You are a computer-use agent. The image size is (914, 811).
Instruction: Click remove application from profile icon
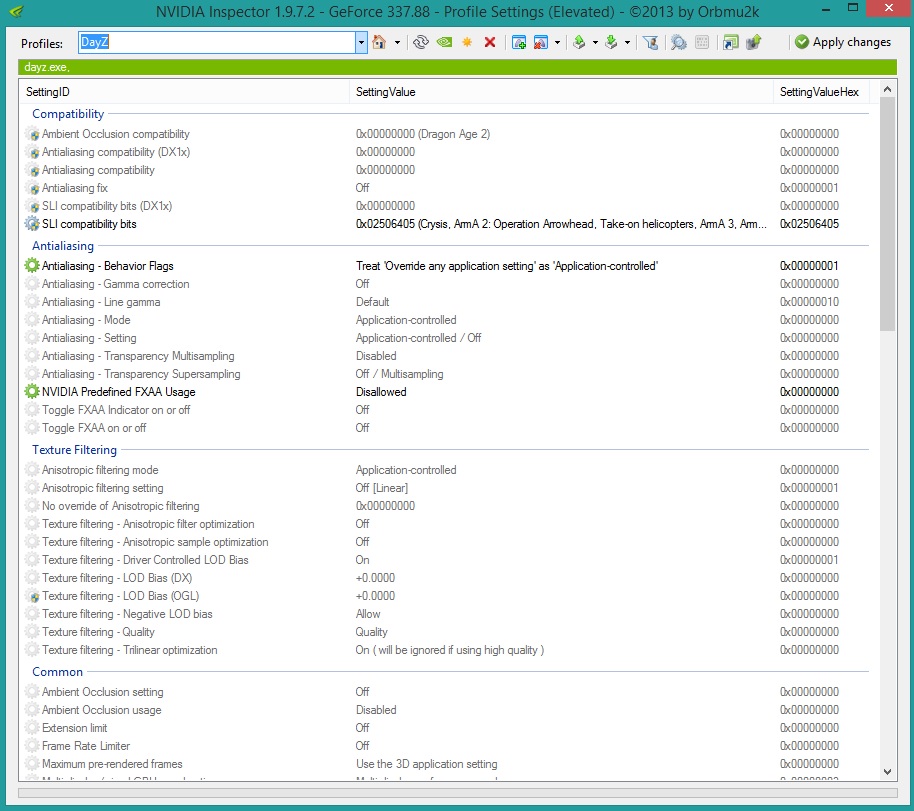point(541,42)
